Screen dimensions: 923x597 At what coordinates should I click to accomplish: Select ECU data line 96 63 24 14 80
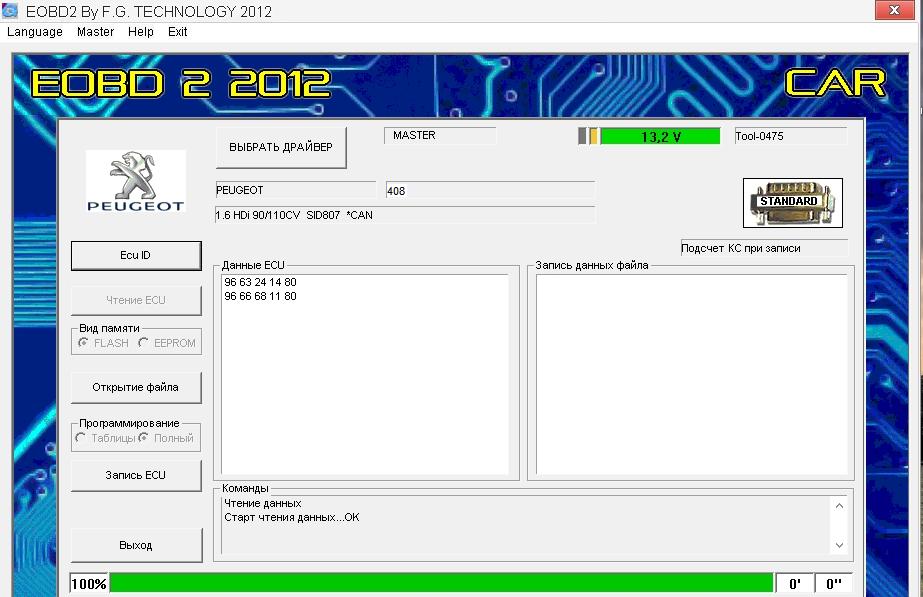(x=260, y=282)
